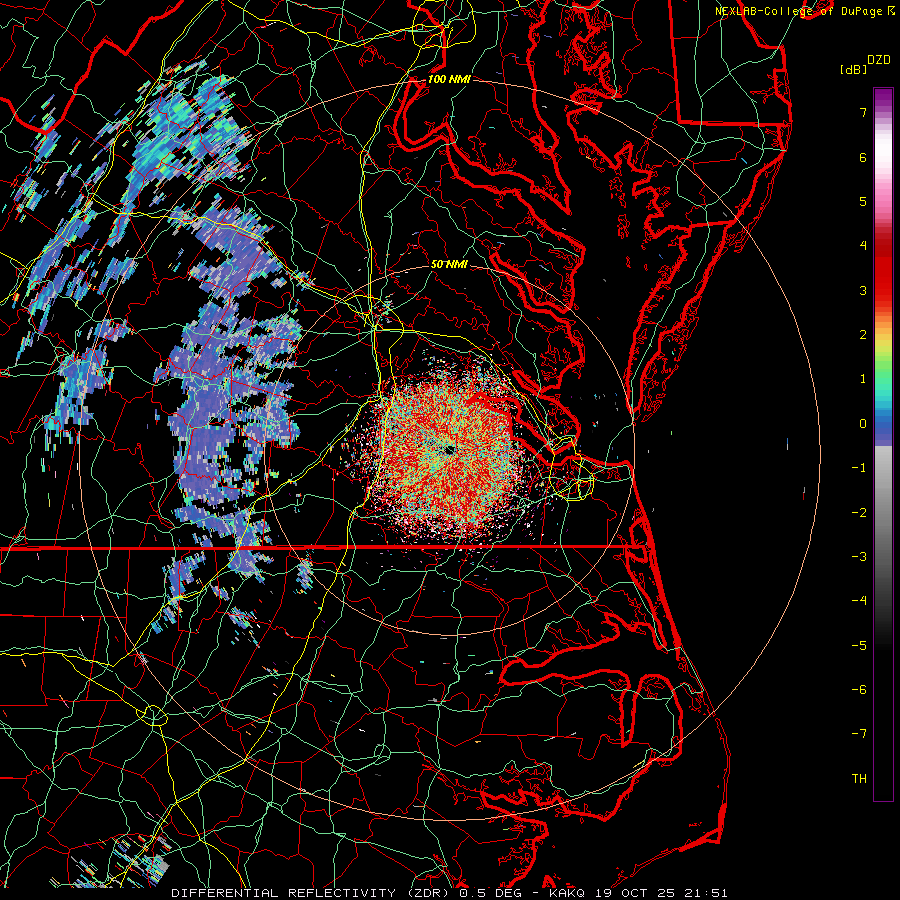Click the -2 value on color scale
900x900 pixels.
tap(859, 513)
